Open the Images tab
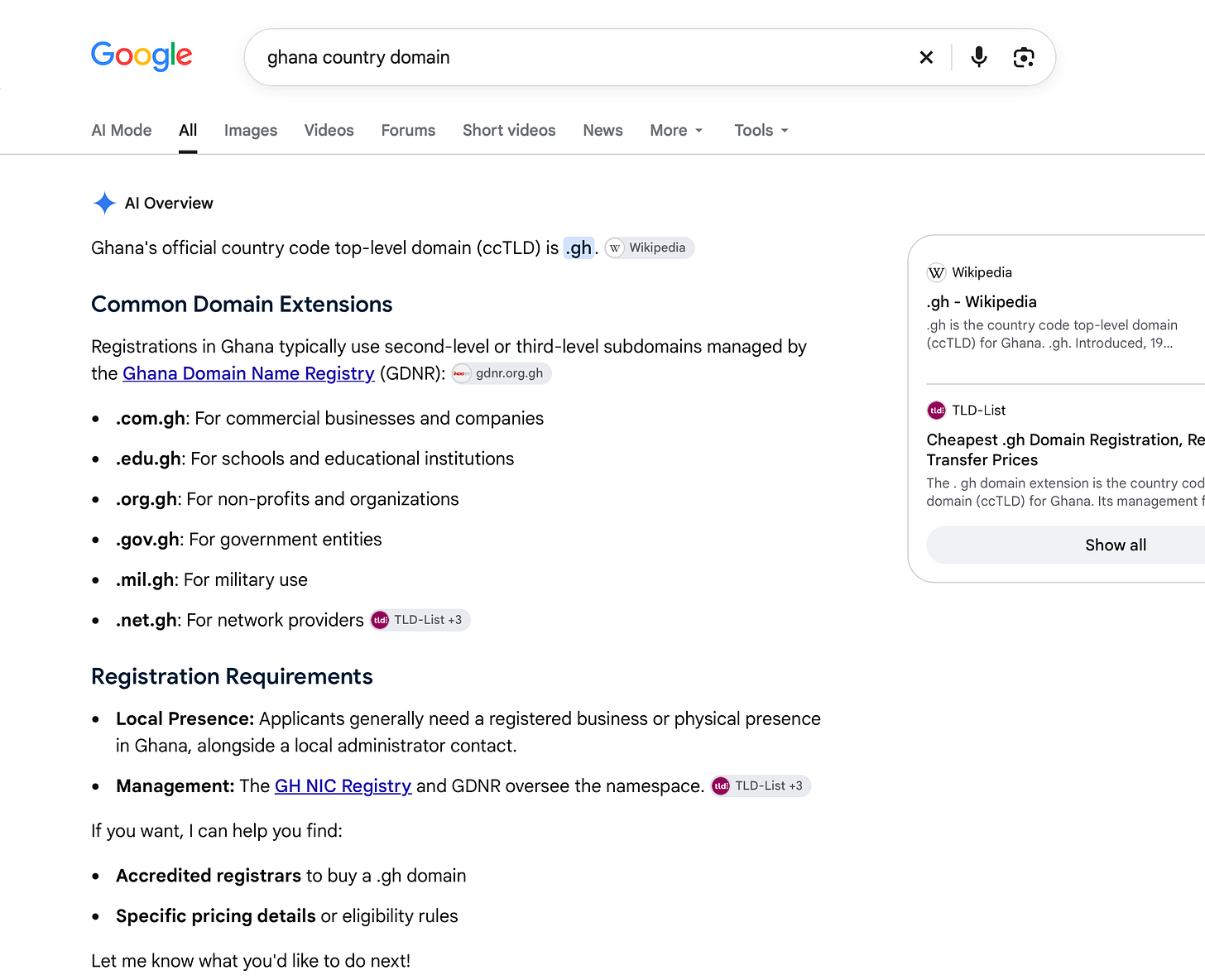This screenshot has height=980, width=1205. click(x=251, y=130)
